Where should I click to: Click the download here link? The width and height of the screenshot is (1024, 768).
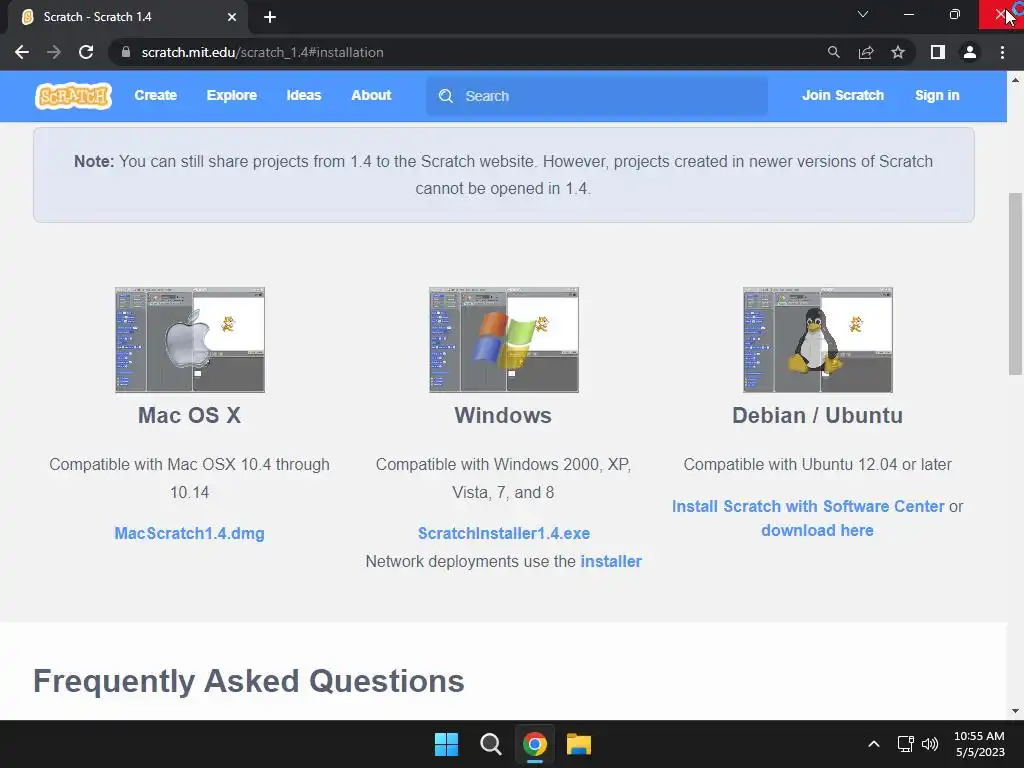[818, 530]
